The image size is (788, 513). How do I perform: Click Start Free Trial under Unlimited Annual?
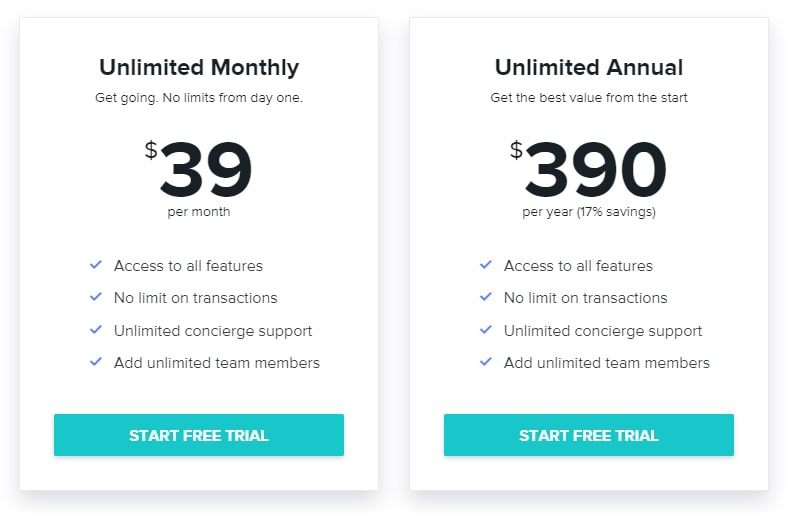pyautogui.click(x=589, y=435)
